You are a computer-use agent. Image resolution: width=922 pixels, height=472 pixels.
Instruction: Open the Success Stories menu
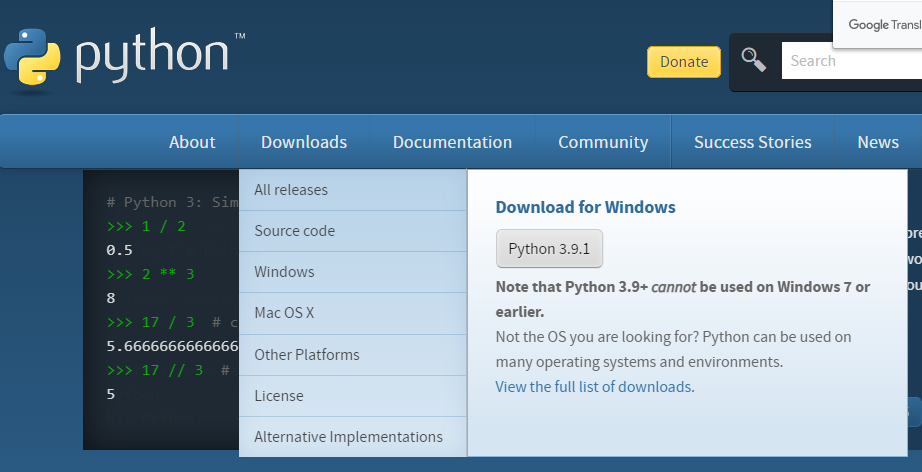coord(753,142)
